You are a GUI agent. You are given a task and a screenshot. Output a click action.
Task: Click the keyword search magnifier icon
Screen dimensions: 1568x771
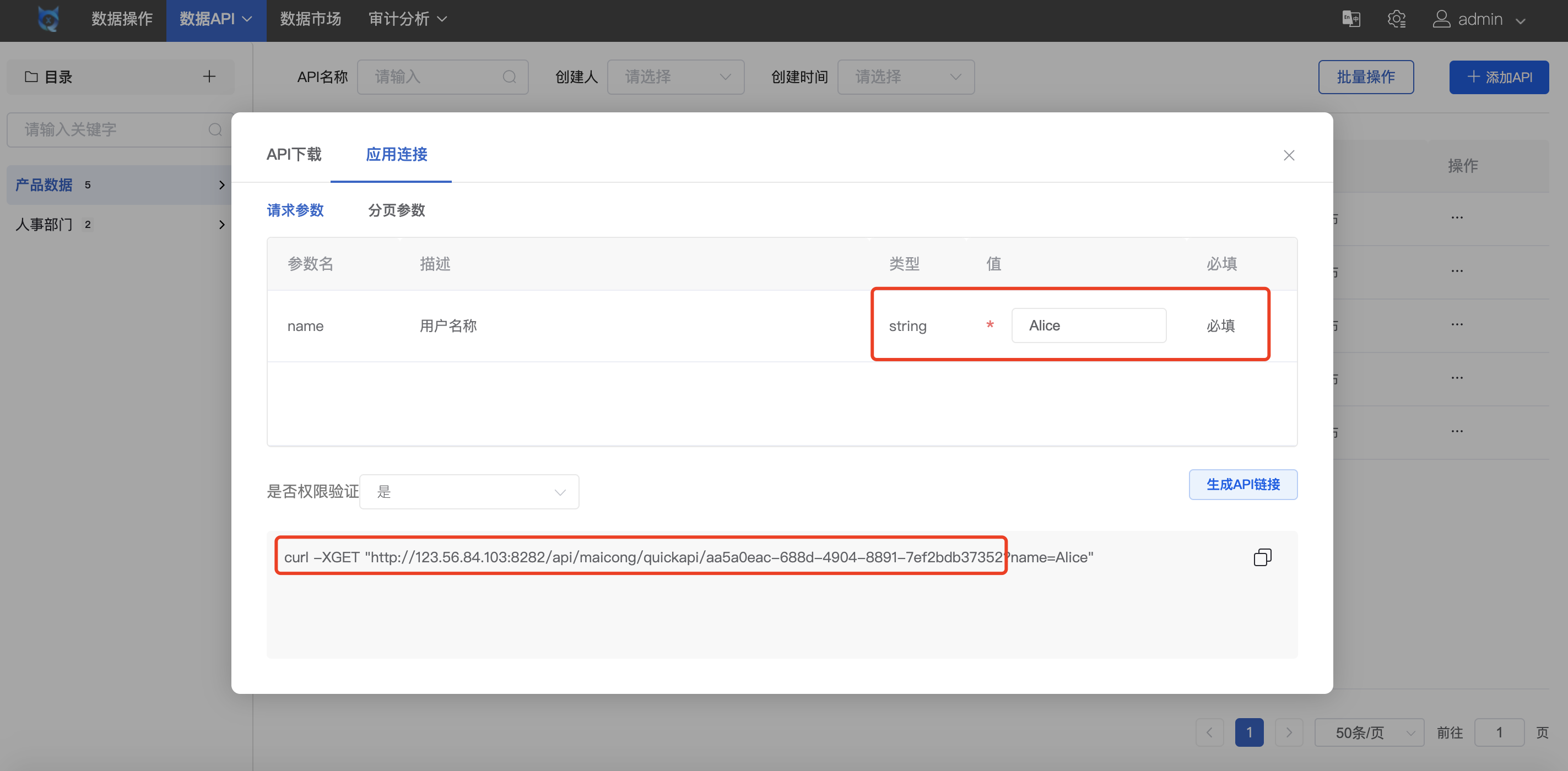click(215, 129)
